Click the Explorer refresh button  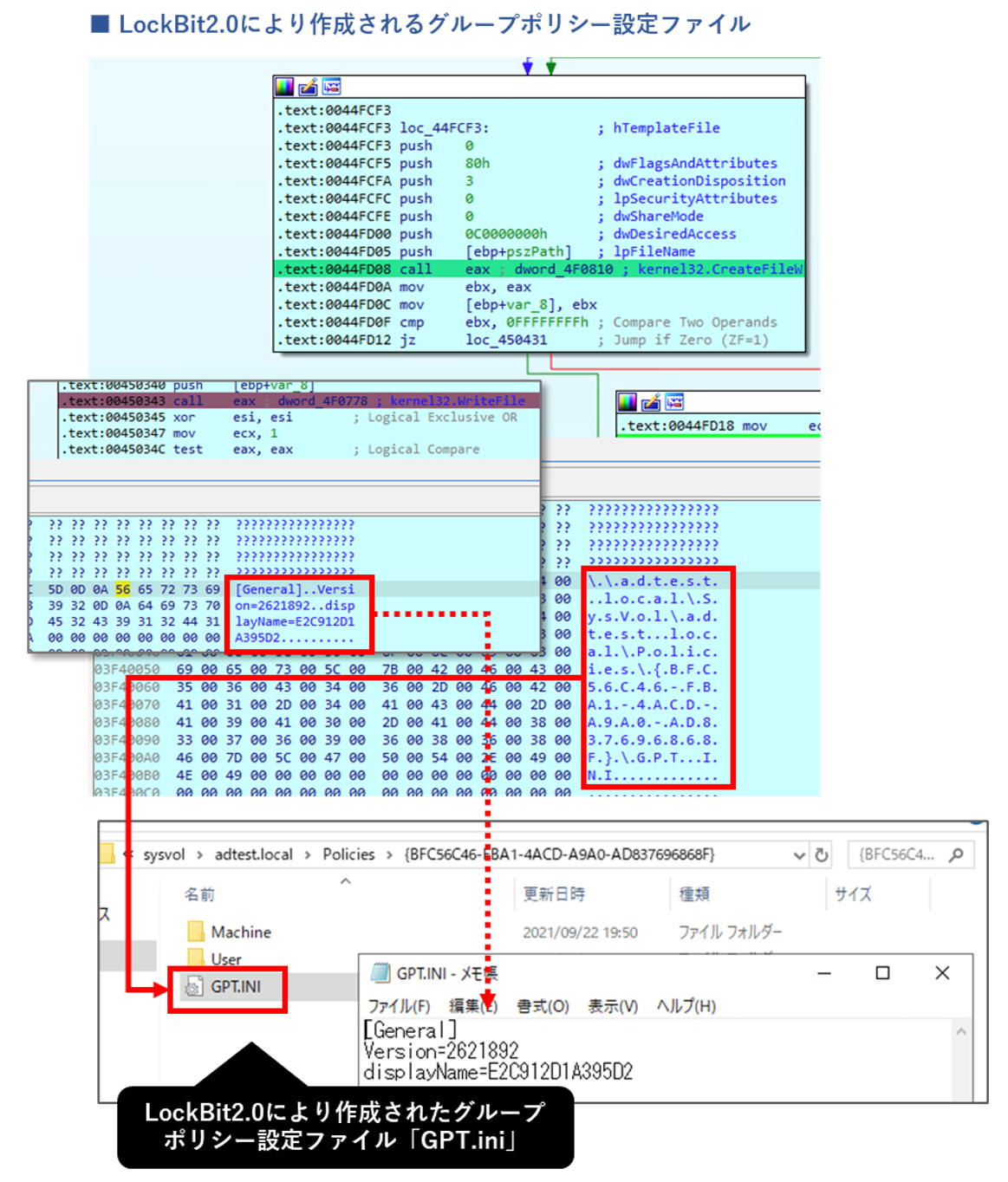tap(822, 855)
